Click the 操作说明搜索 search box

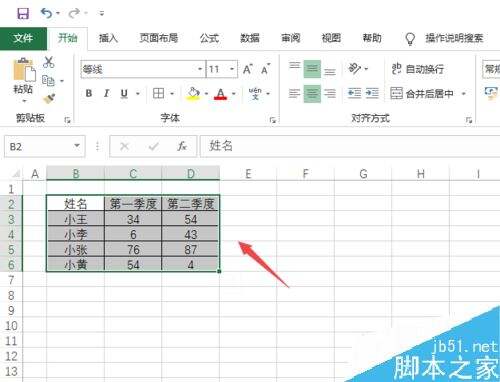pos(454,38)
